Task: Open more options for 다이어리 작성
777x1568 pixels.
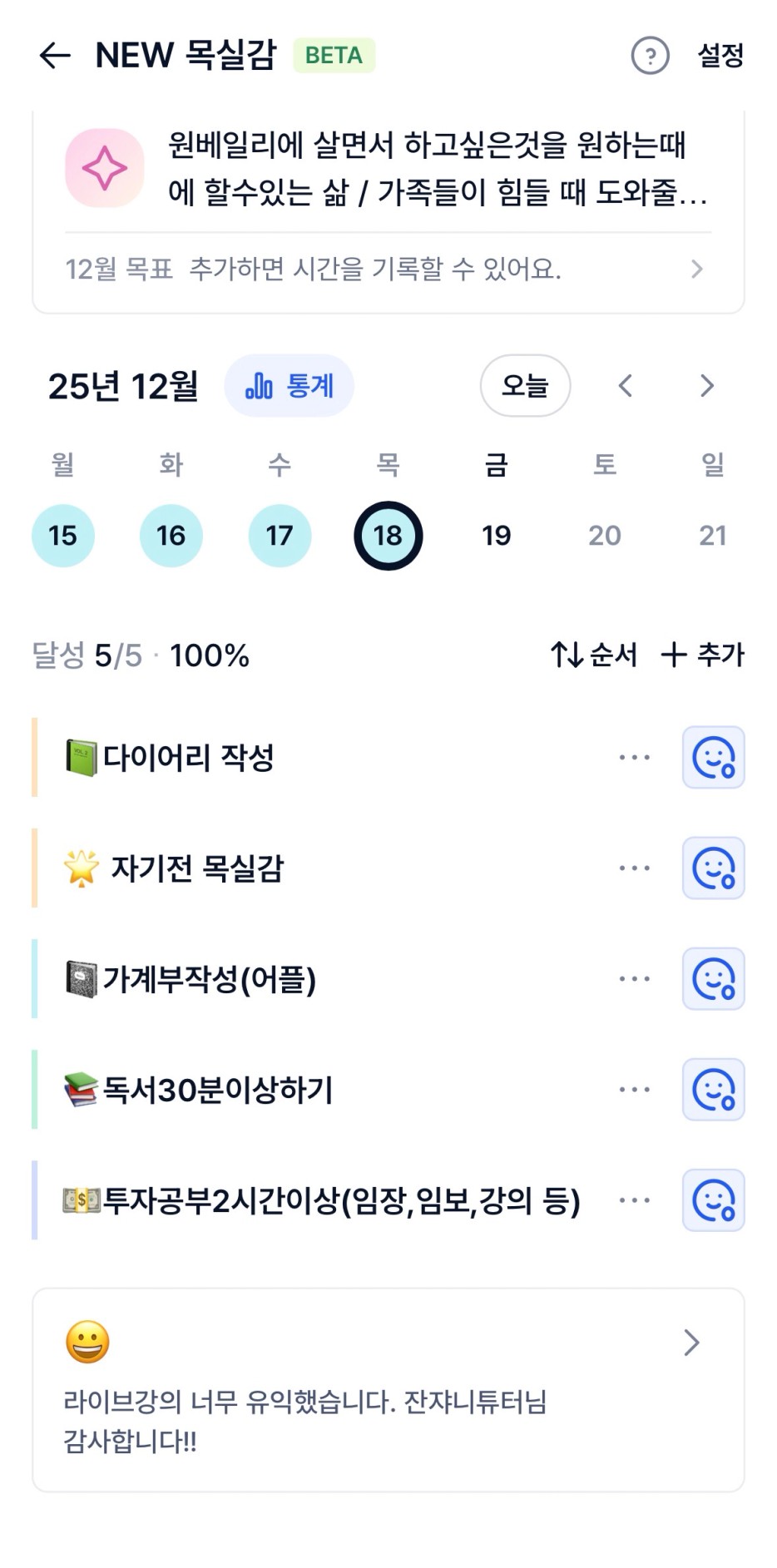Action: (634, 757)
